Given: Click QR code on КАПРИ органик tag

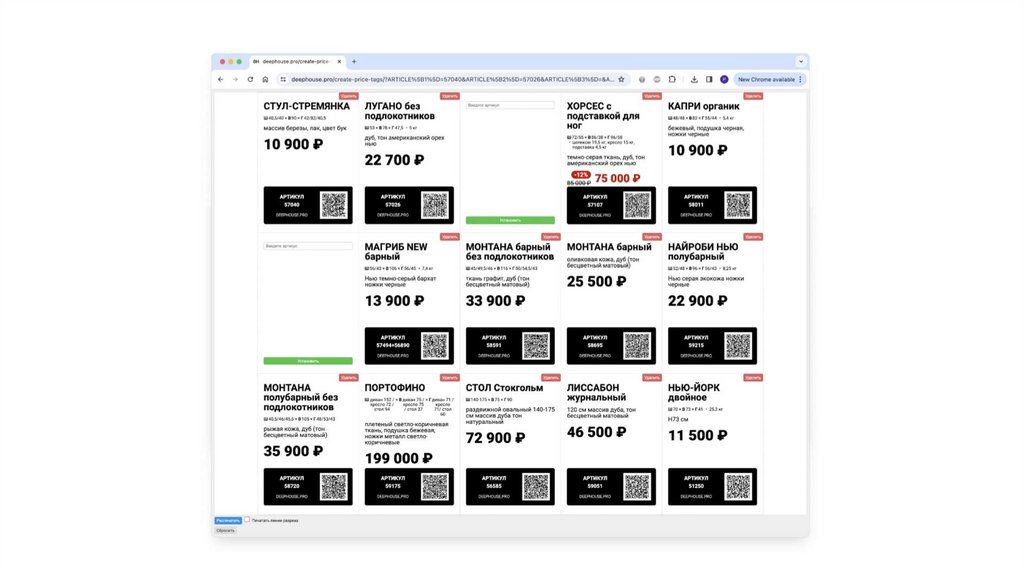Looking at the screenshot, I should pyautogui.click(x=738, y=205).
